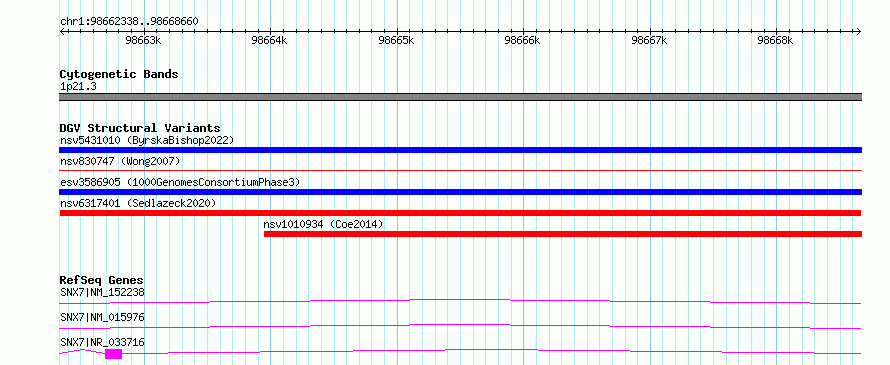Click the SNX7|NM_152238 intron line
Viewport: 890px width, 365px height.
(460, 301)
